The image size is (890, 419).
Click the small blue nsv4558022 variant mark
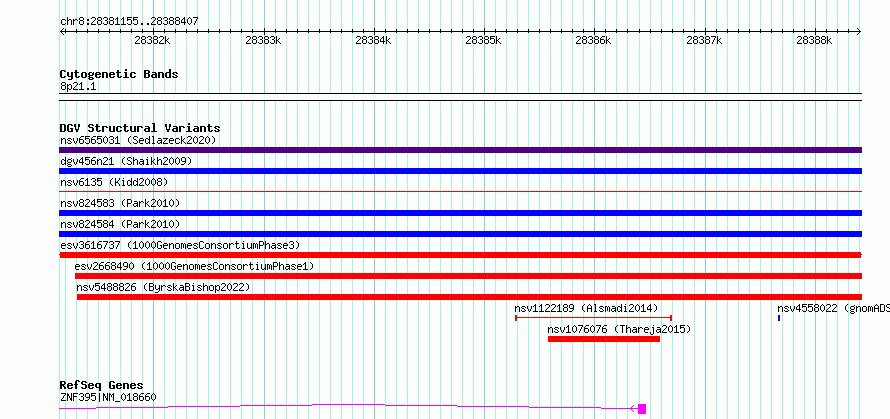(779, 318)
